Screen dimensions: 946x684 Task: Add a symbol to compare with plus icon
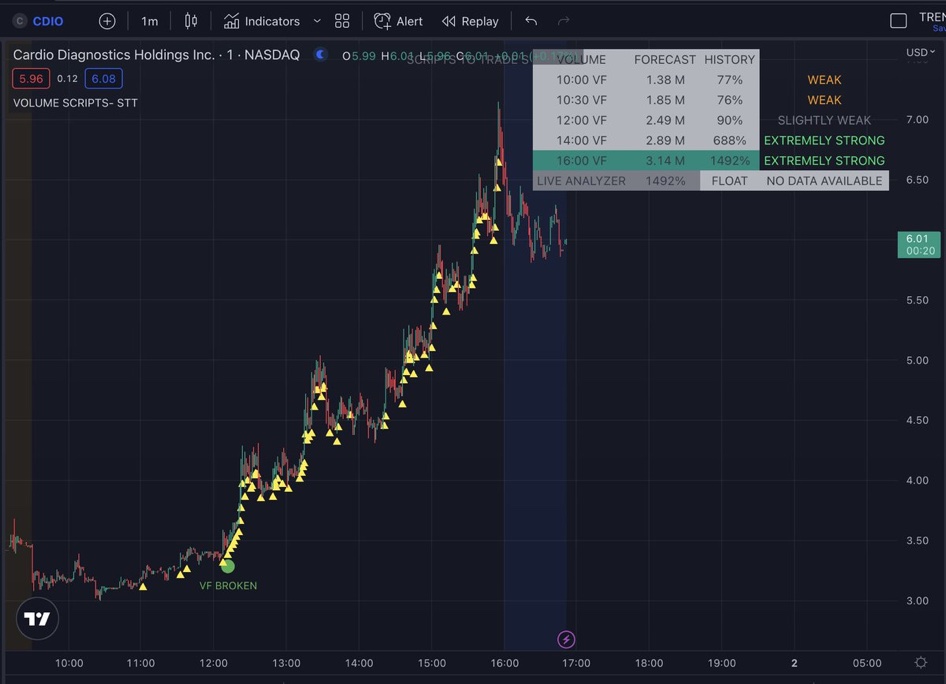pos(107,21)
